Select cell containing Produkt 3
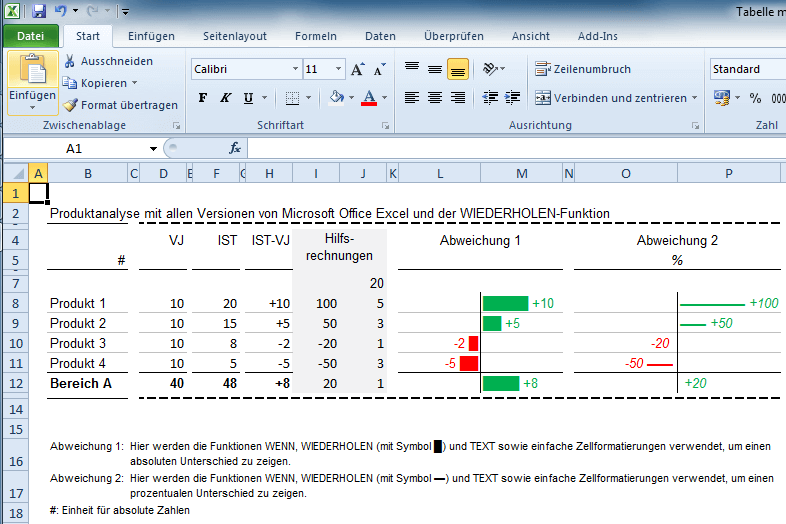Image resolution: width=786 pixels, height=524 pixels. click(x=78, y=343)
